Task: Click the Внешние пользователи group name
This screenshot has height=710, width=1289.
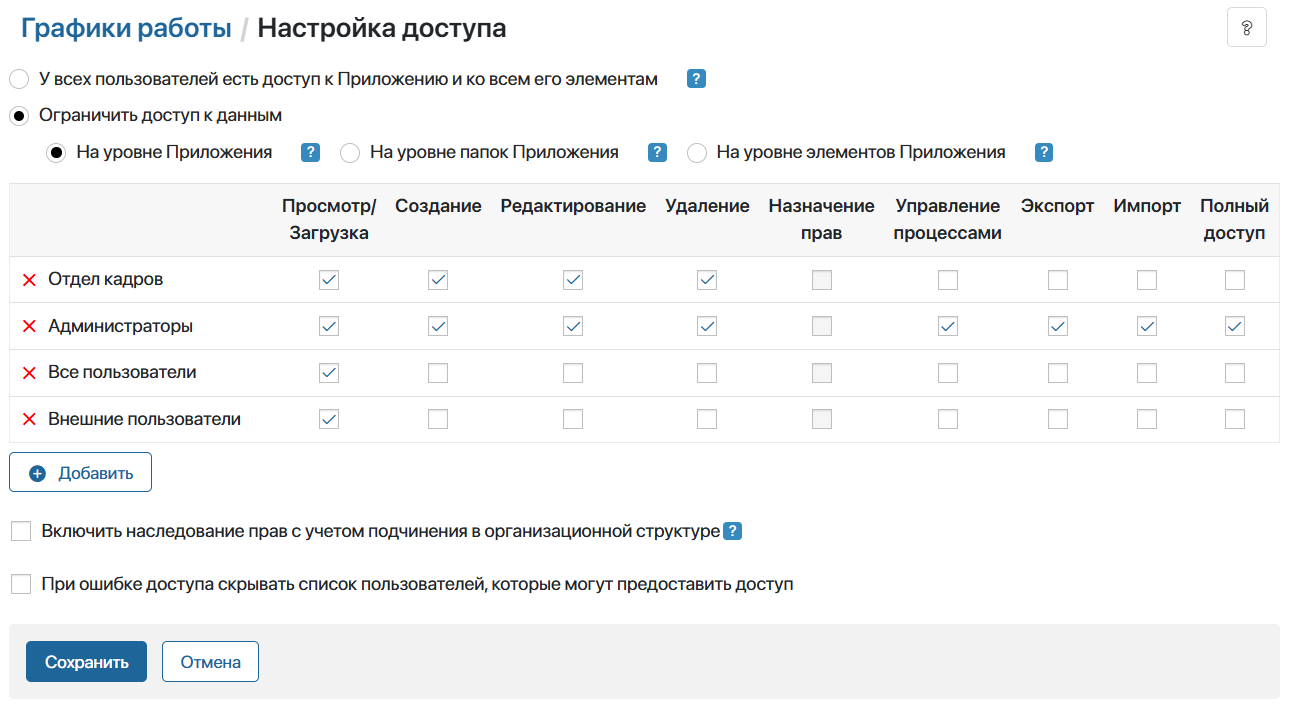Action: tap(145, 420)
